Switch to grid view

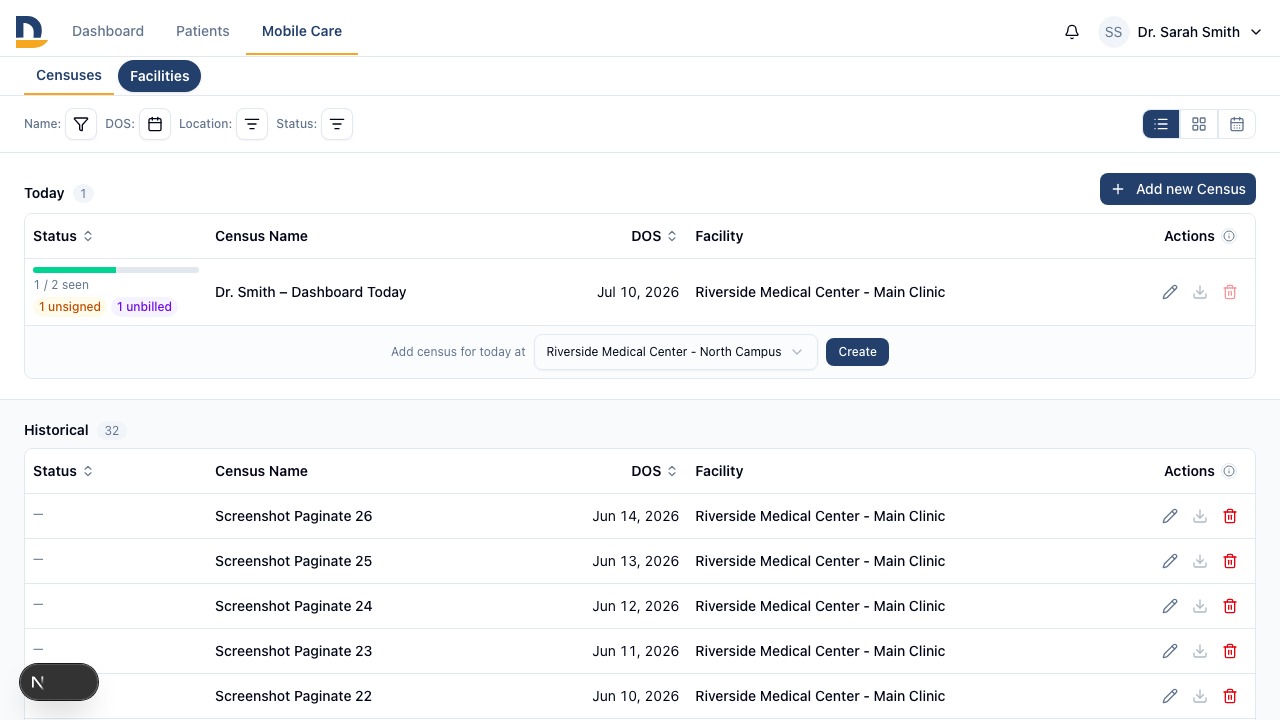tap(1199, 124)
